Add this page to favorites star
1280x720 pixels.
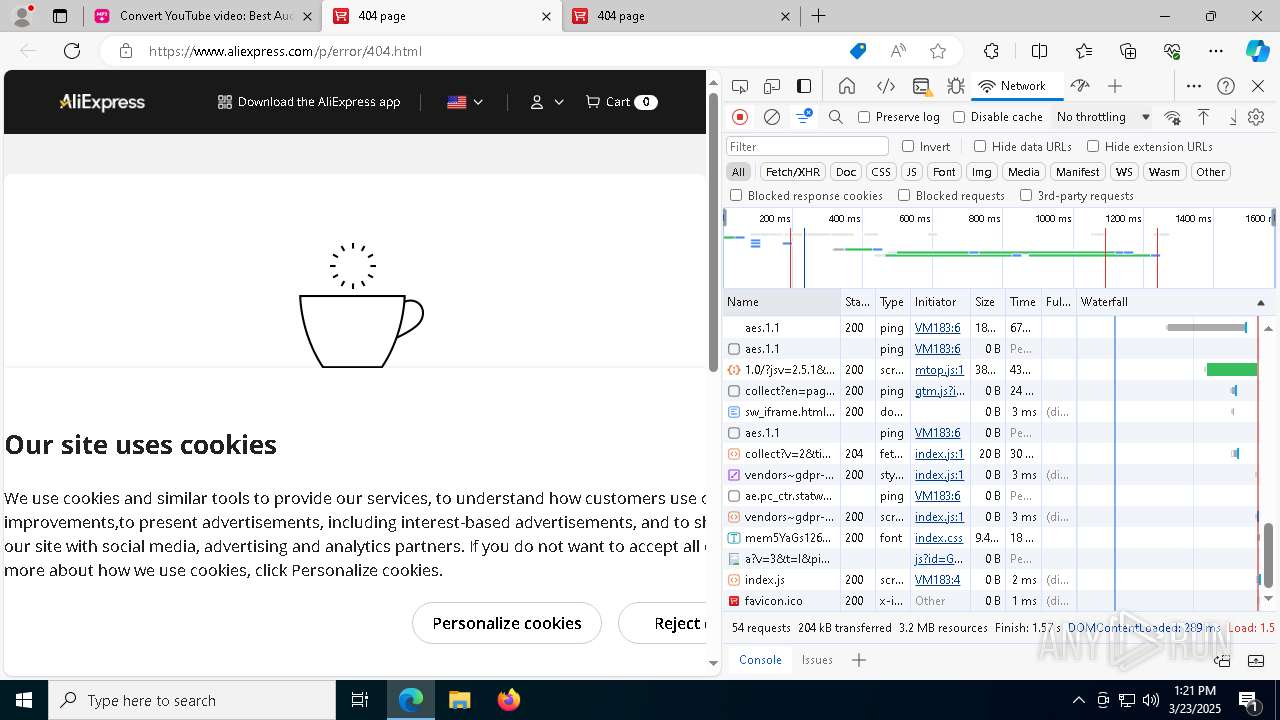pyautogui.click(x=938, y=51)
